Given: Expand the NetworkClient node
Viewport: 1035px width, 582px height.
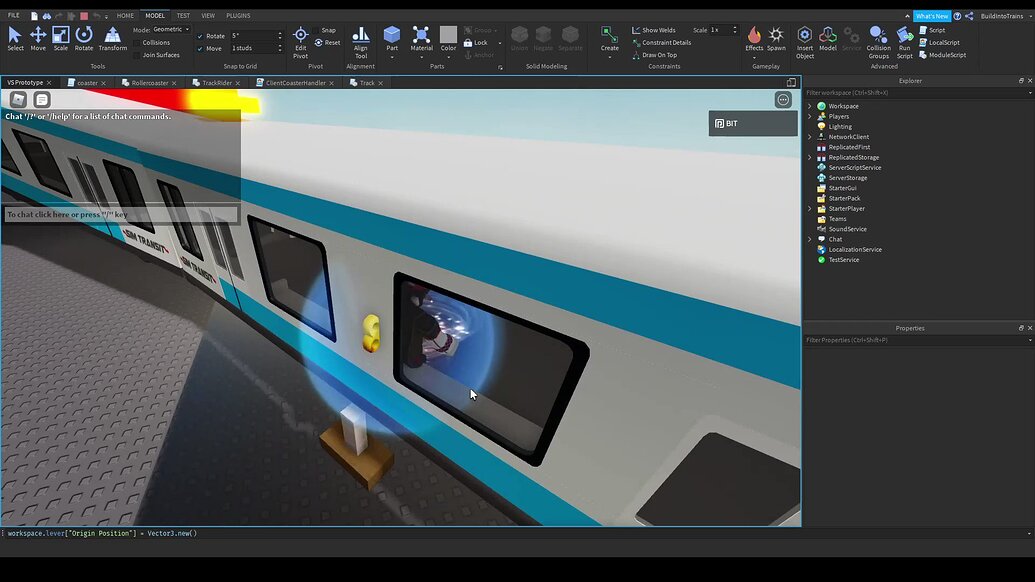Looking at the screenshot, I should [810, 137].
